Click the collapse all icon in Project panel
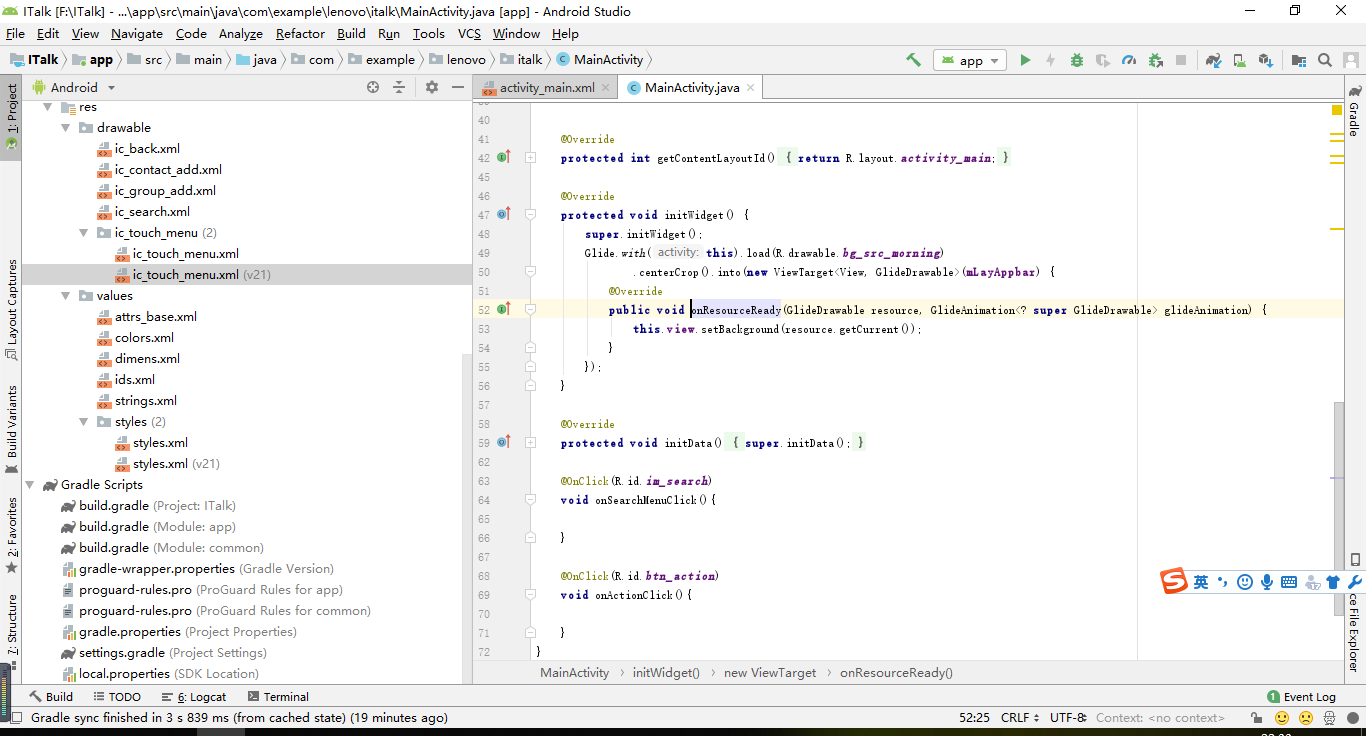The height and width of the screenshot is (736, 1366). point(399,87)
